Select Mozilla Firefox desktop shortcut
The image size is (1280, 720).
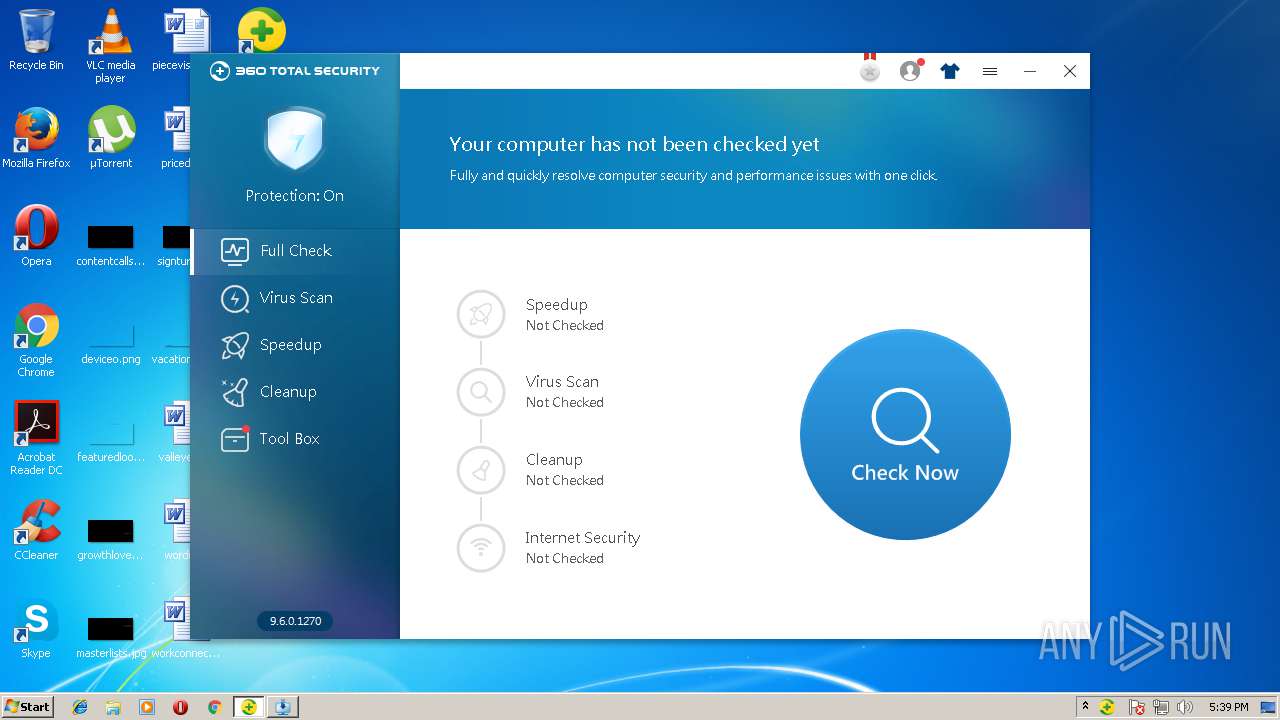[x=36, y=138]
